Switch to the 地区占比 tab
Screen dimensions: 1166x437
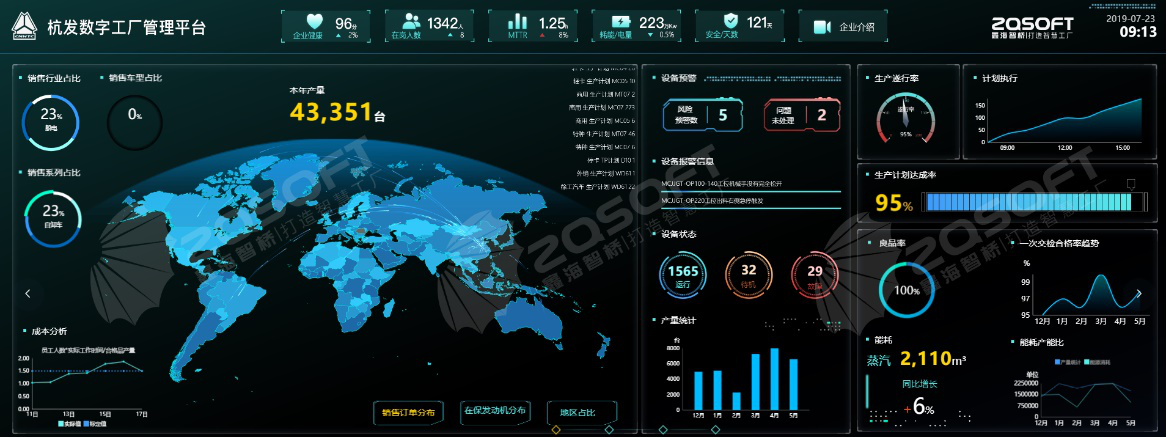pos(577,412)
